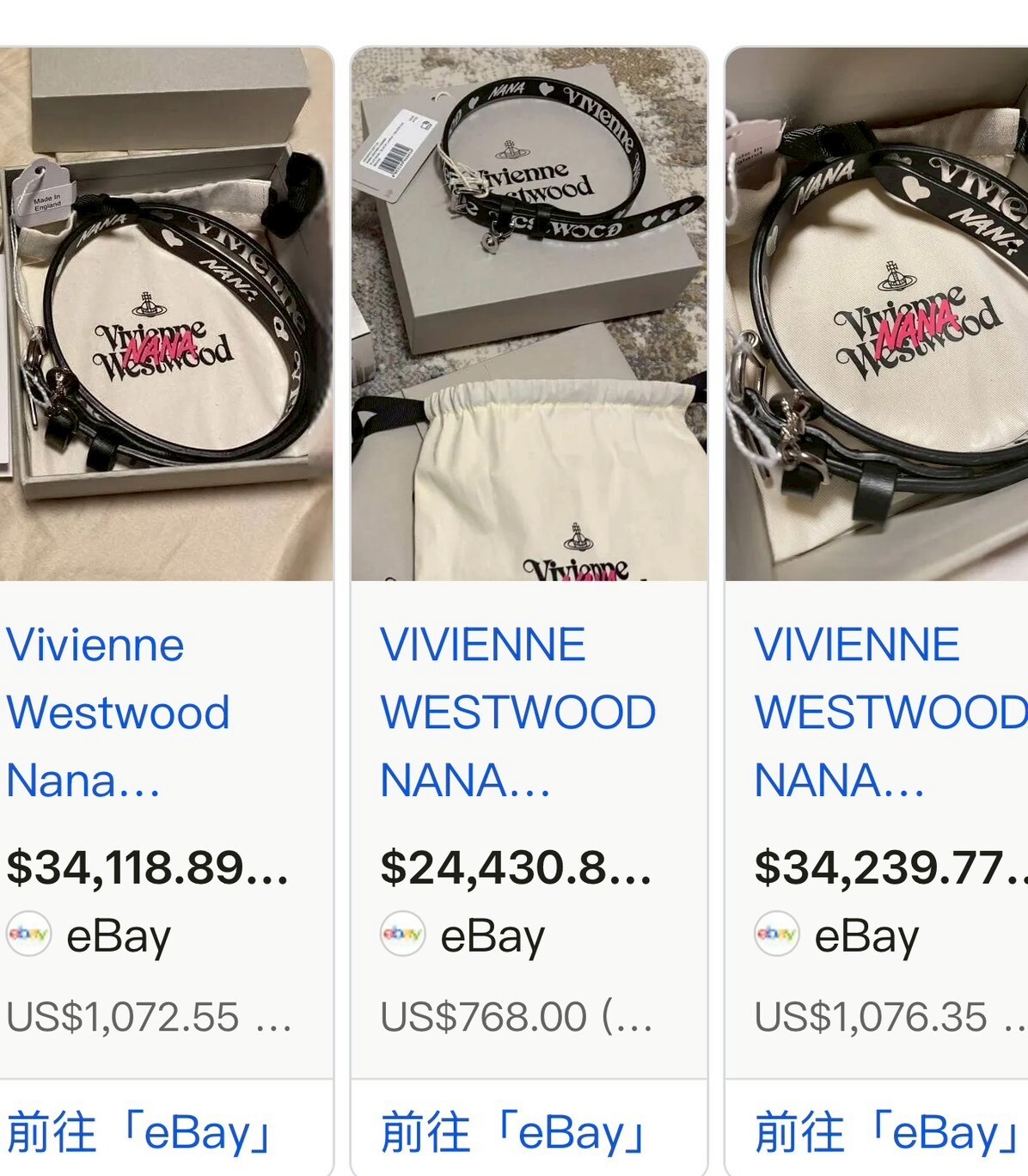Click eBay seller name in first card

tap(119, 936)
